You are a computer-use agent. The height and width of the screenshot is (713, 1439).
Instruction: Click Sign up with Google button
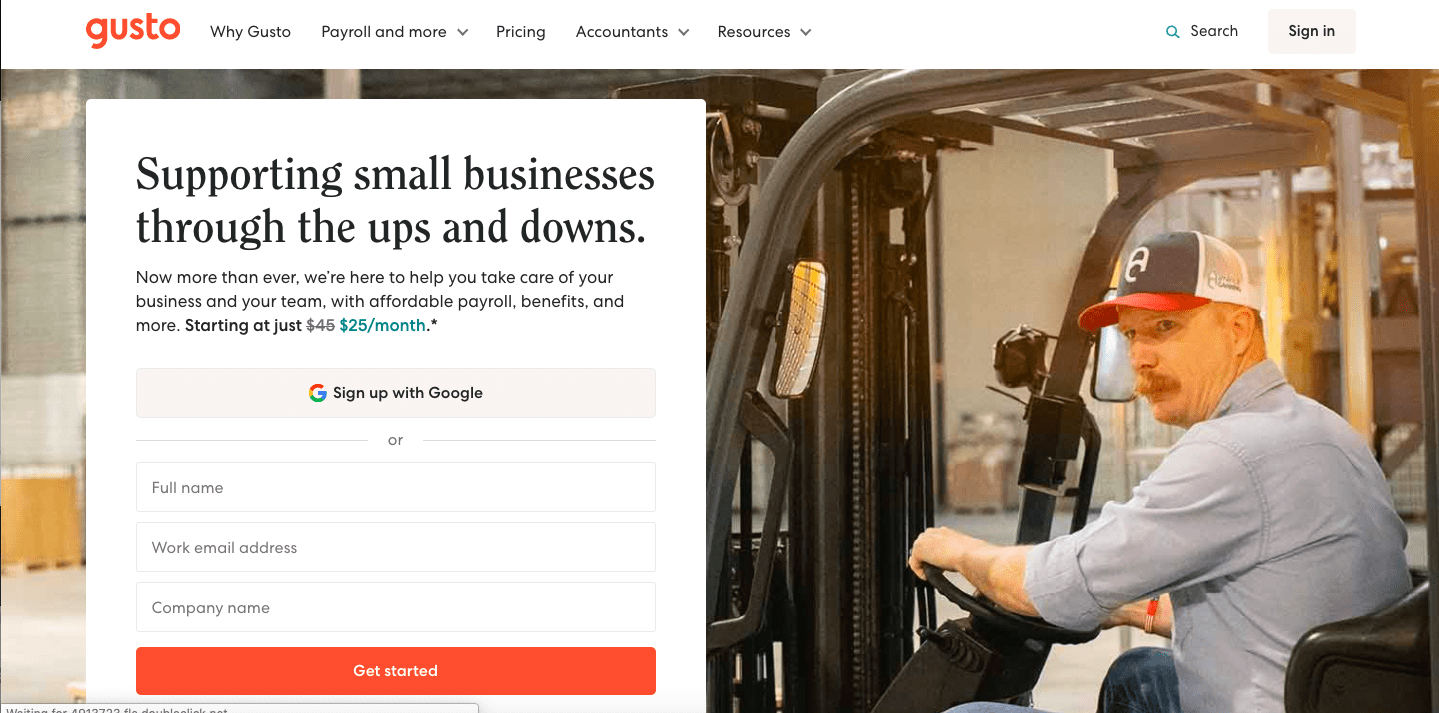pos(396,393)
